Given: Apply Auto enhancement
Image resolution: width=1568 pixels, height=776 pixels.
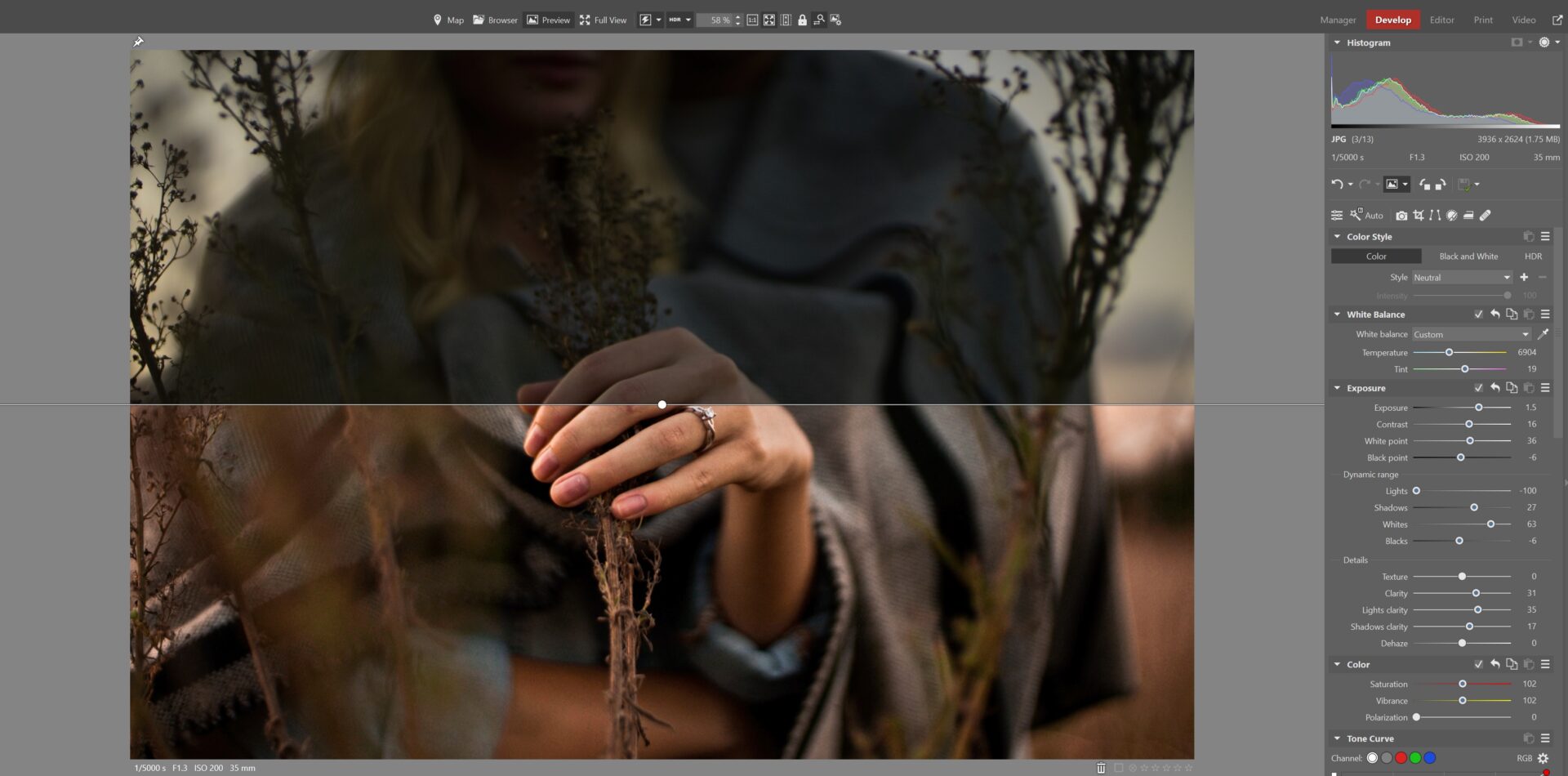Looking at the screenshot, I should coord(1366,216).
